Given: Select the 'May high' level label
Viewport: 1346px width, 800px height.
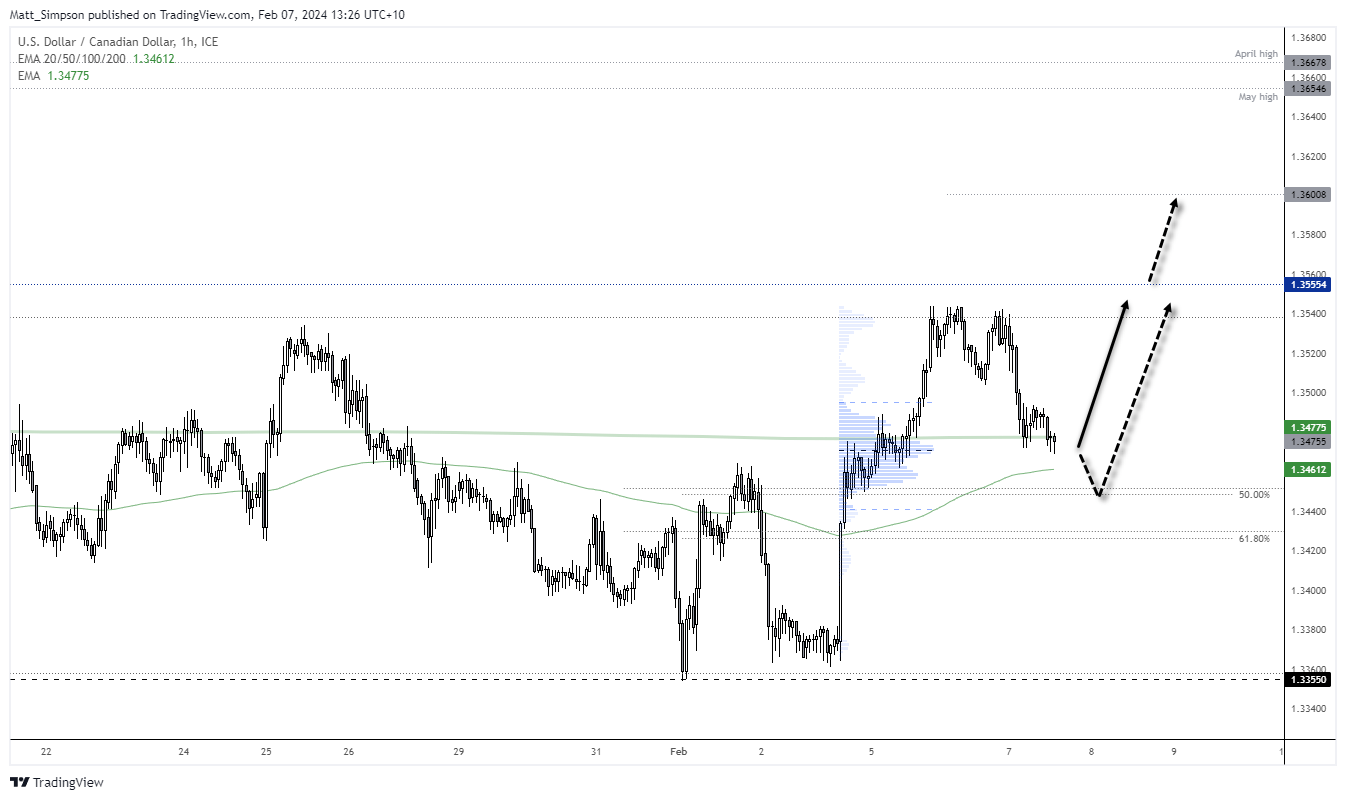Looking at the screenshot, I should click(1258, 97).
